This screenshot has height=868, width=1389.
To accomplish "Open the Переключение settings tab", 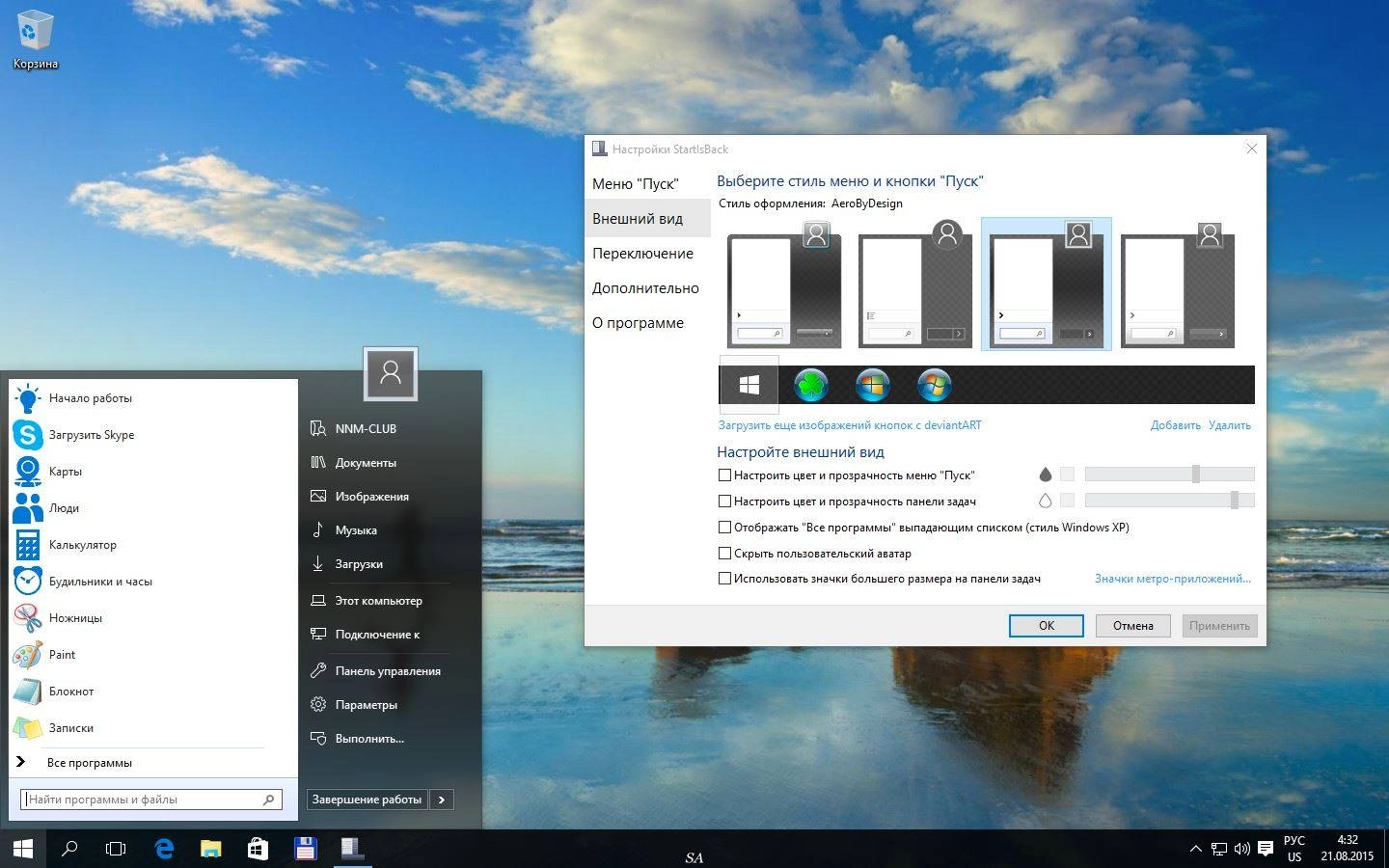I will 647,253.
